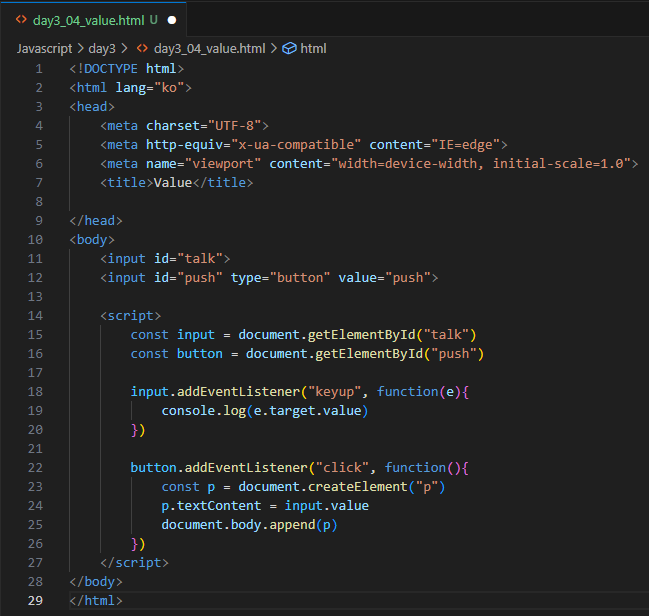649x616 pixels.
Task: Click the closing html tag on line 29
Action: [96, 601]
